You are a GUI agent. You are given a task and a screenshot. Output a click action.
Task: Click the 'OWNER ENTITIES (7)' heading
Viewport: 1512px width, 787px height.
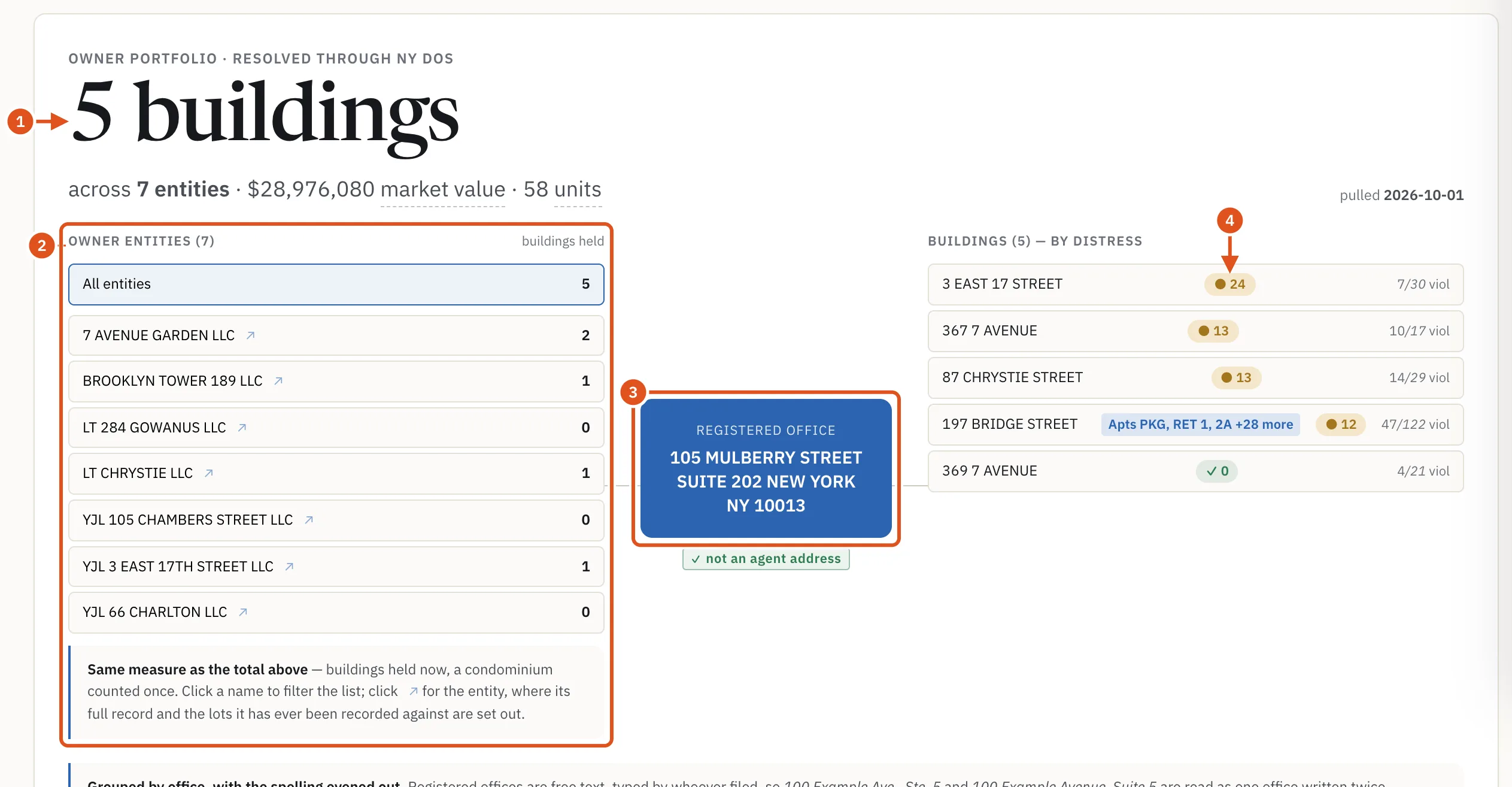[x=141, y=241]
